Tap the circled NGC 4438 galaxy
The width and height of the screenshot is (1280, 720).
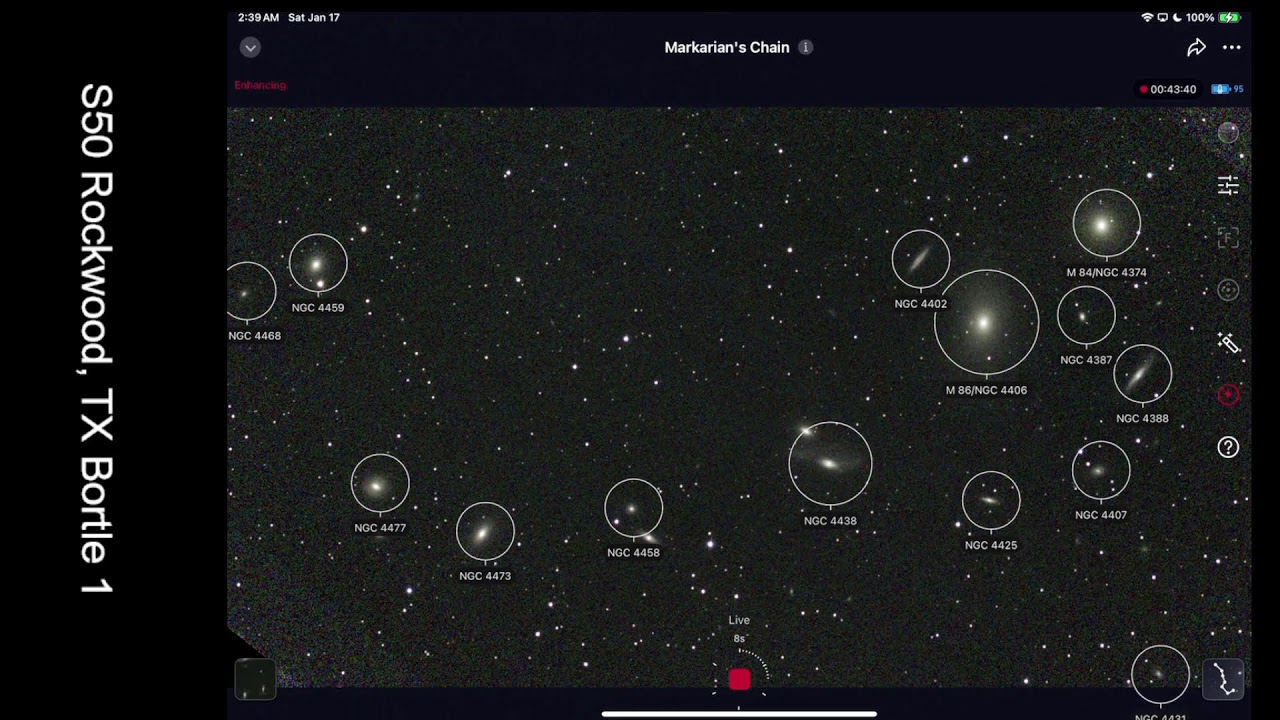[830, 464]
